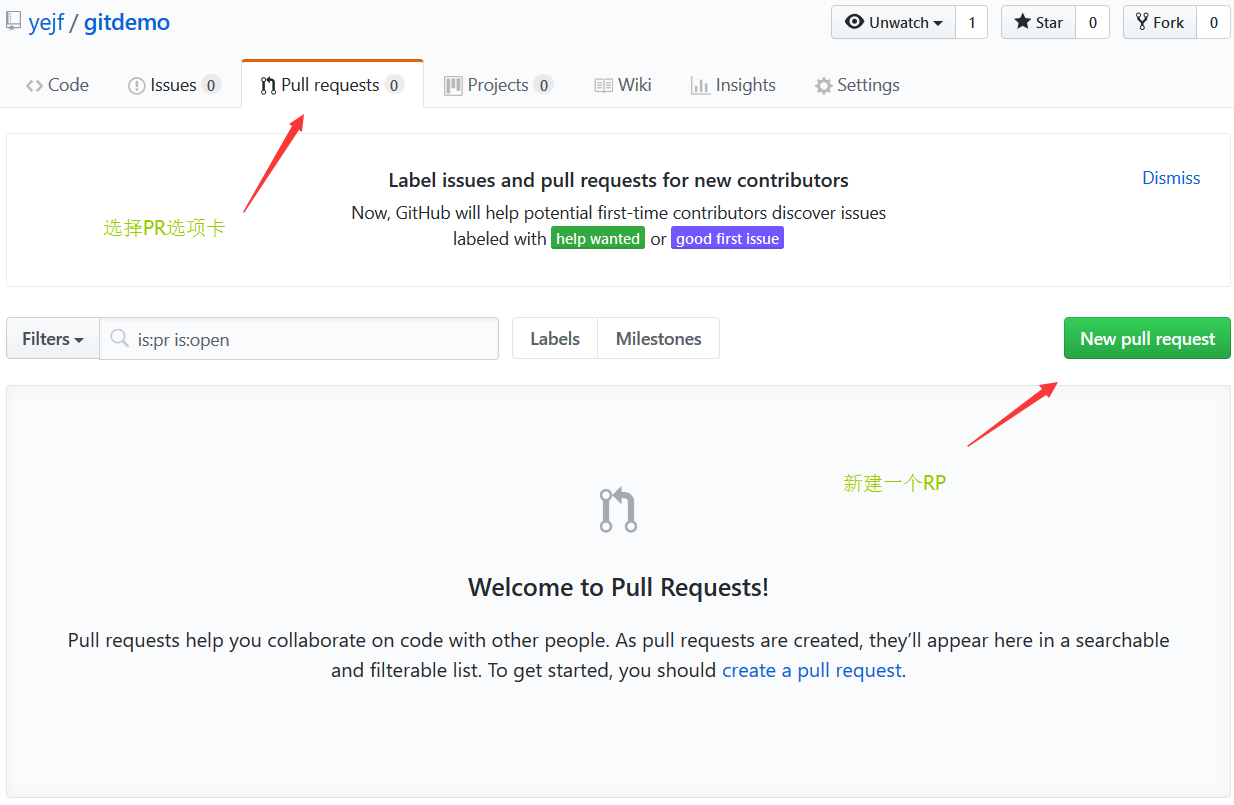
Task: Click the Pull requests tab counter badge
Action: 394,86
